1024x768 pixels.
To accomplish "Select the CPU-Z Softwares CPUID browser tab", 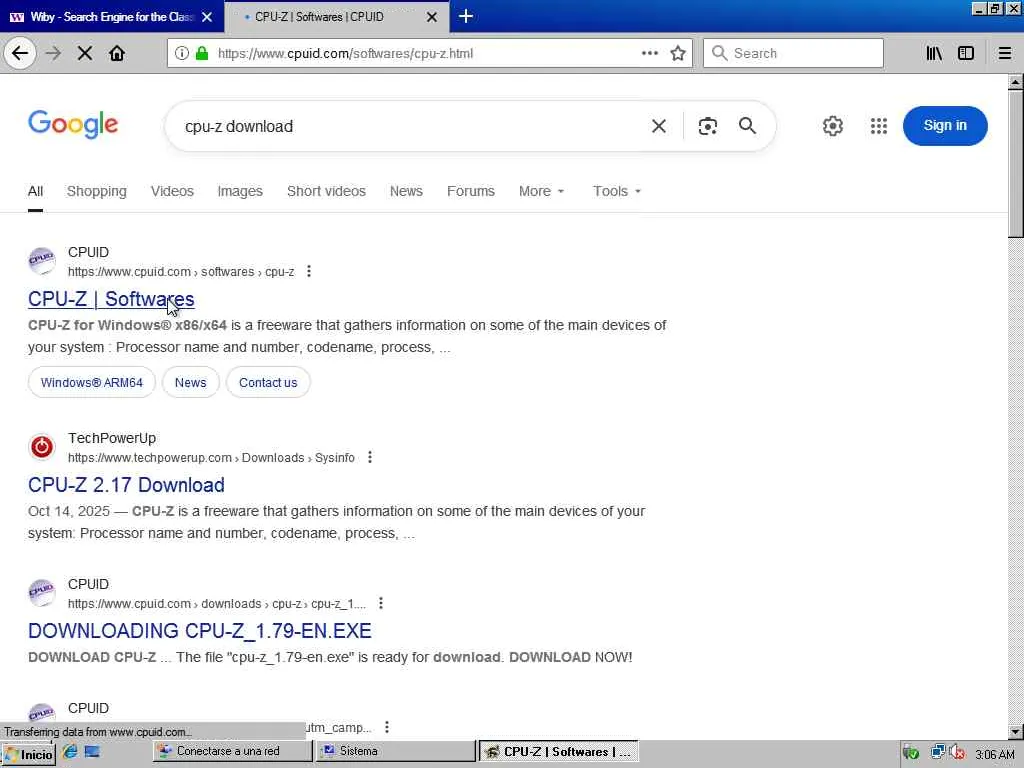I will (x=336, y=17).
